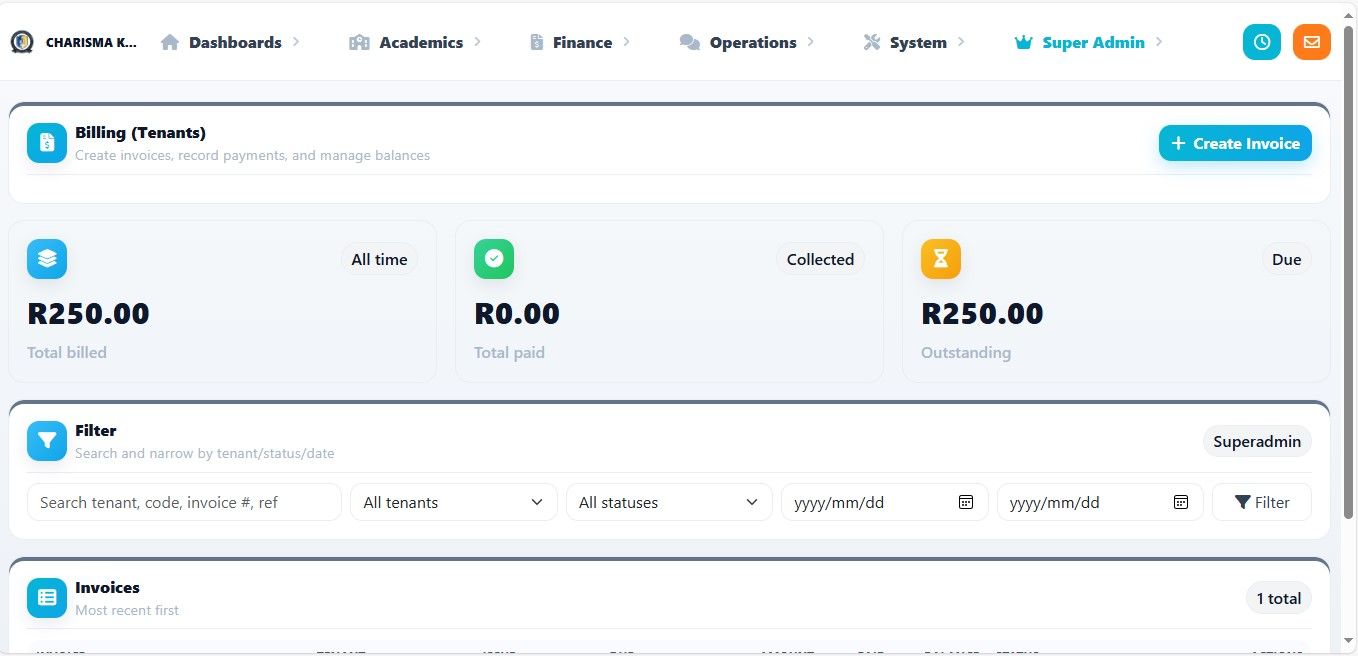Click the Total billed layers icon
Image resolution: width=1358 pixels, height=656 pixels.
click(47, 259)
